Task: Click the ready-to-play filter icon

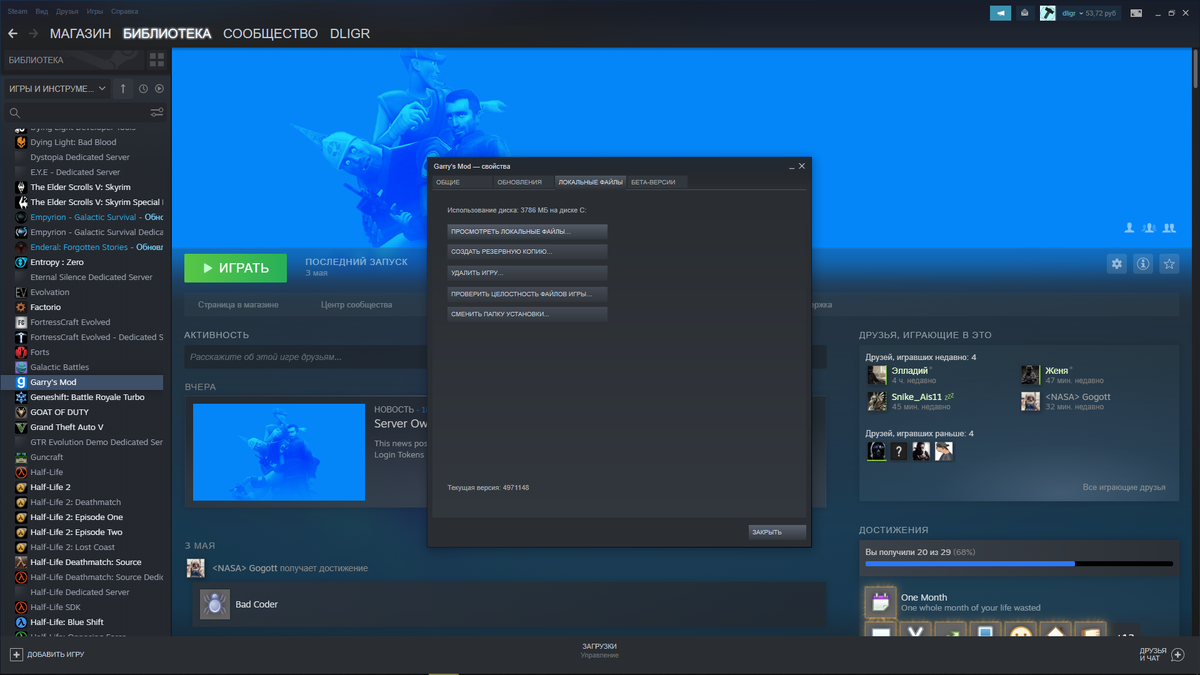Action: pyautogui.click(x=159, y=89)
